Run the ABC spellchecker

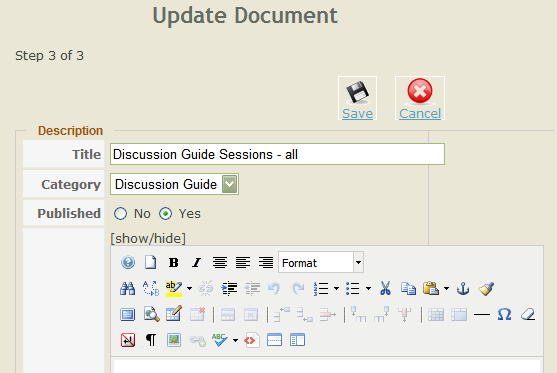(220, 340)
